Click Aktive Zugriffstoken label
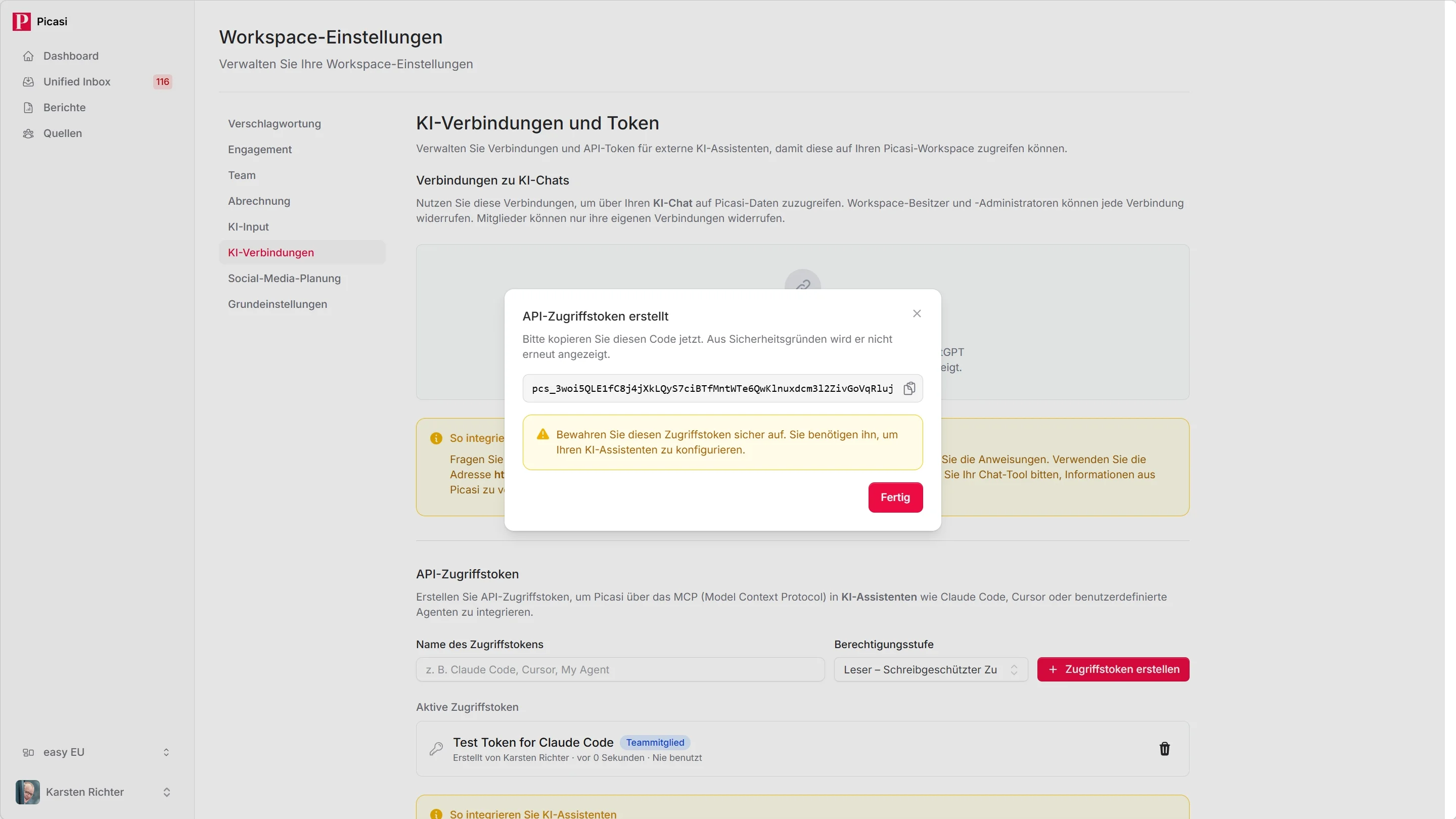Viewport: 1456px width, 819px height. coord(467,707)
